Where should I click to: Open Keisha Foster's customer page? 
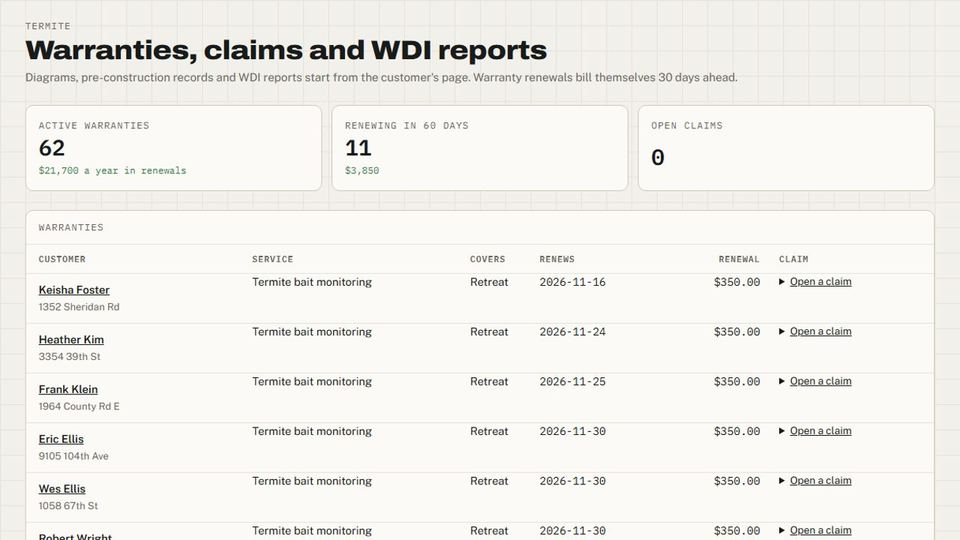point(74,290)
